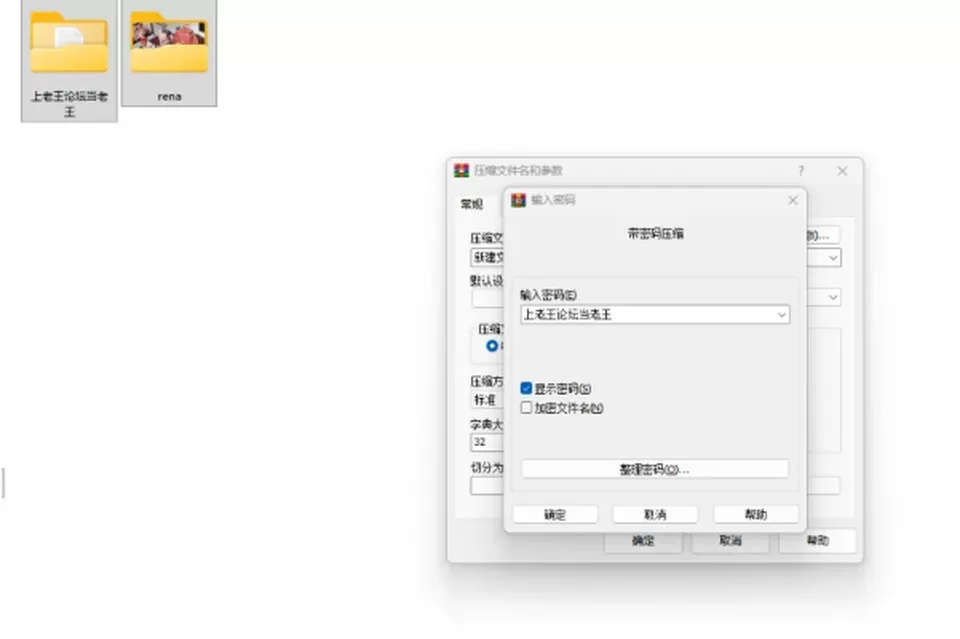Click the WinRAR icon in 压缩文件名和参数 title bar
The height and width of the screenshot is (639, 960).
pyautogui.click(x=462, y=171)
